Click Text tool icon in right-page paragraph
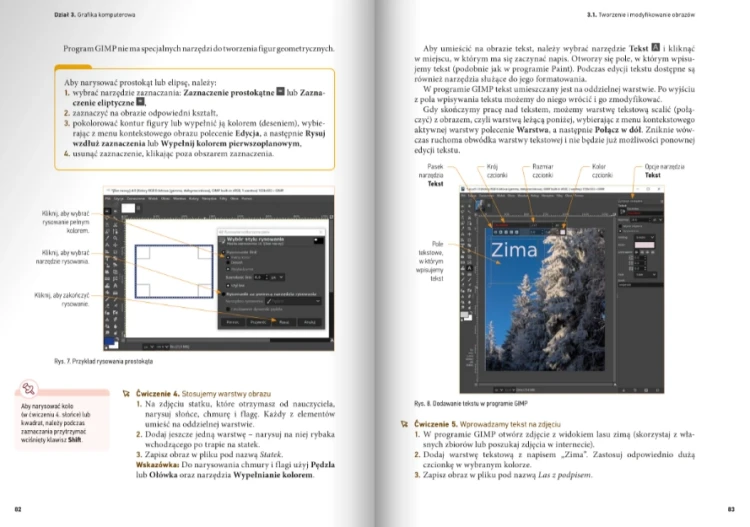 (x=656, y=47)
